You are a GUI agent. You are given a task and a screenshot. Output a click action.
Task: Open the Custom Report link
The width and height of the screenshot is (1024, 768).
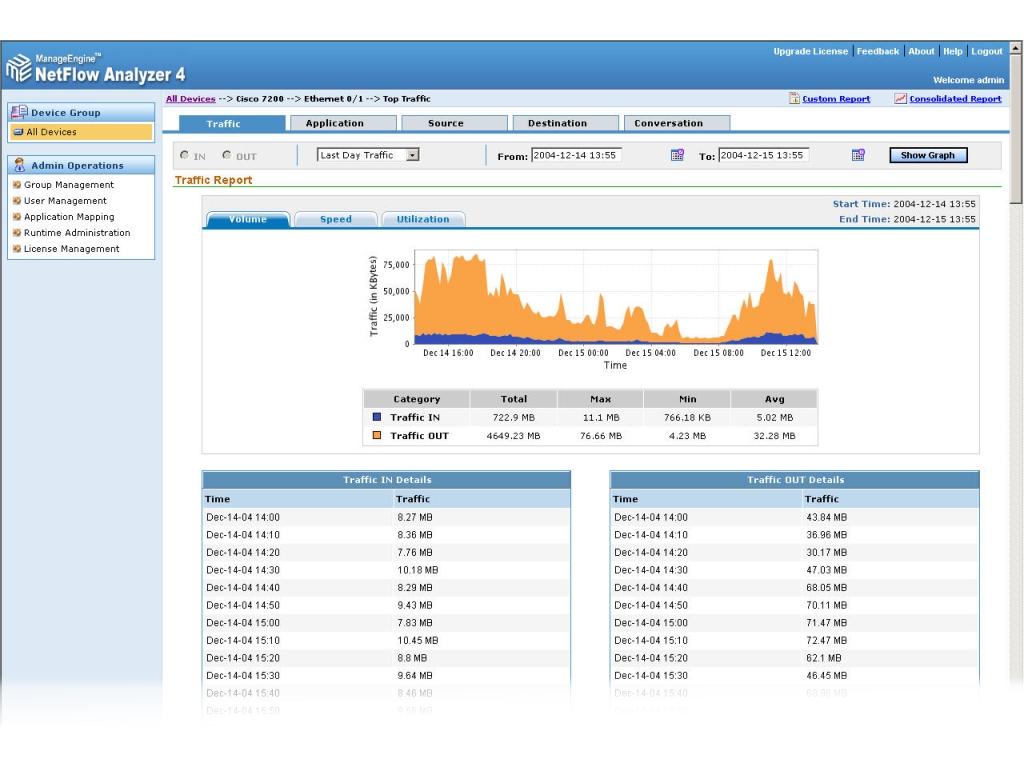836,99
